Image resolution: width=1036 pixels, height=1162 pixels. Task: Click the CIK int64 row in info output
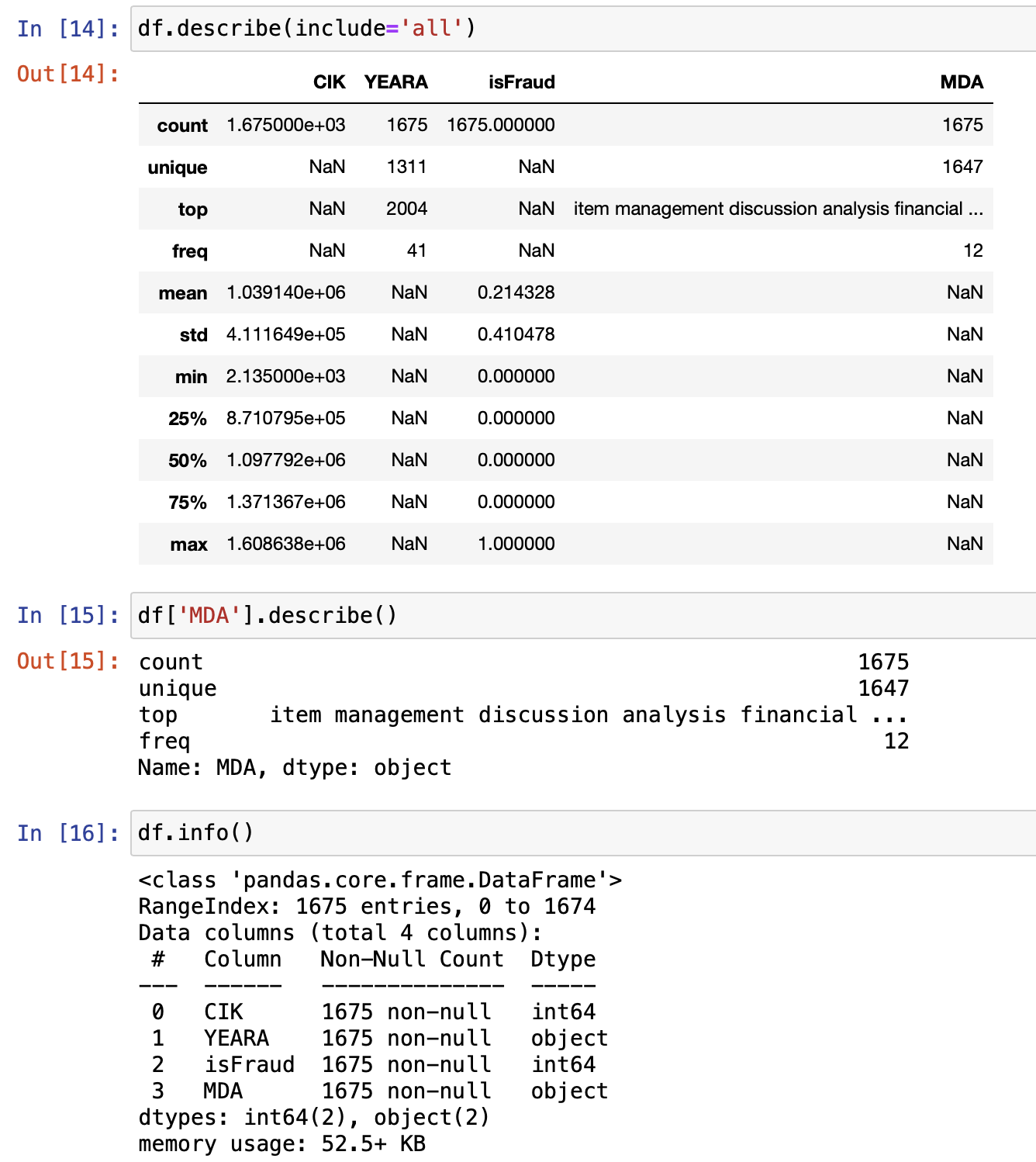click(x=374, y=1012)
